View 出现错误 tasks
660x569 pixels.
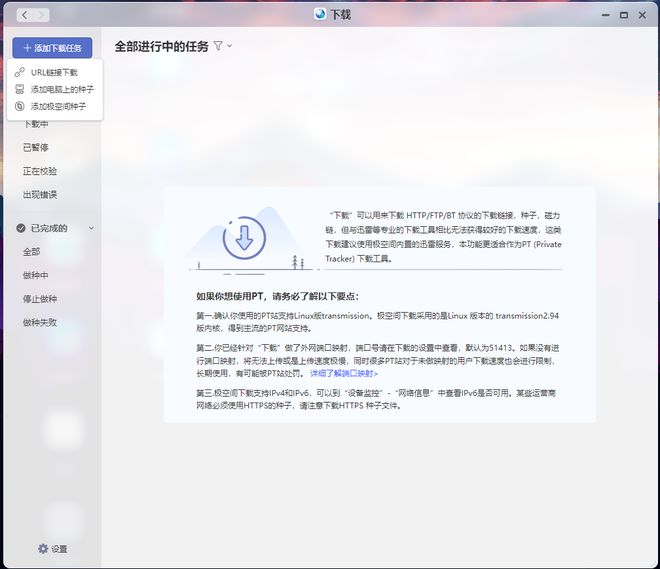click(40, 194)
